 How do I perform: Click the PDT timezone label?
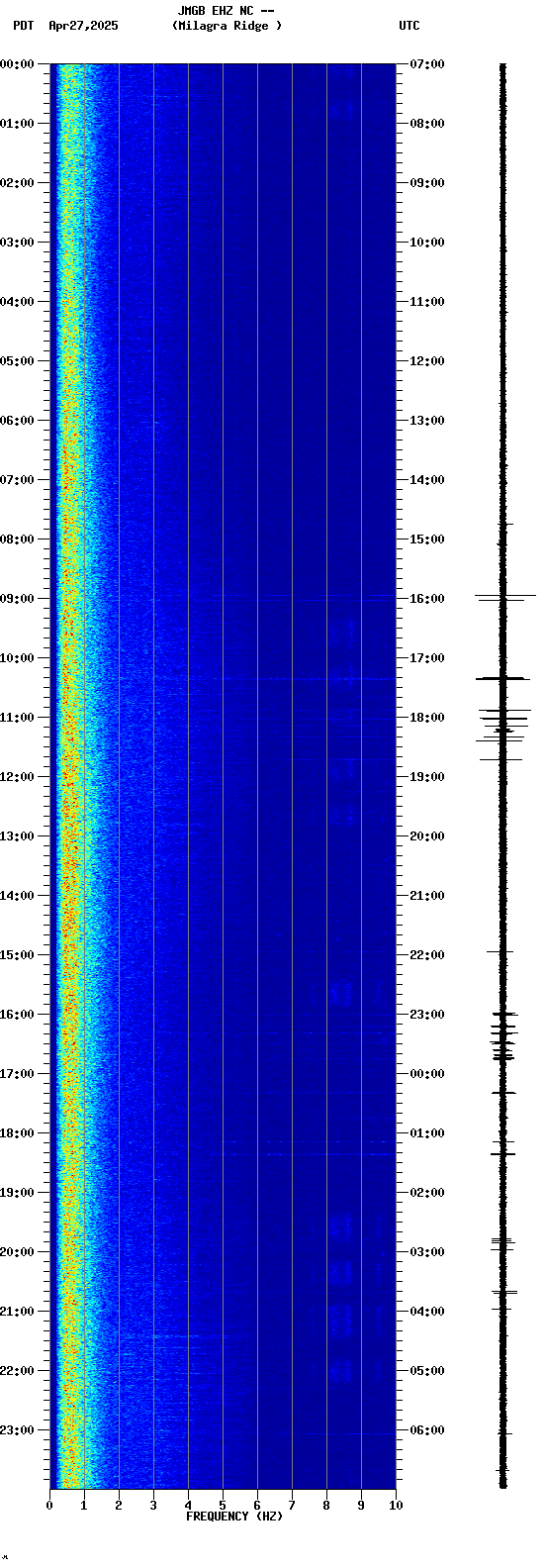23,26
